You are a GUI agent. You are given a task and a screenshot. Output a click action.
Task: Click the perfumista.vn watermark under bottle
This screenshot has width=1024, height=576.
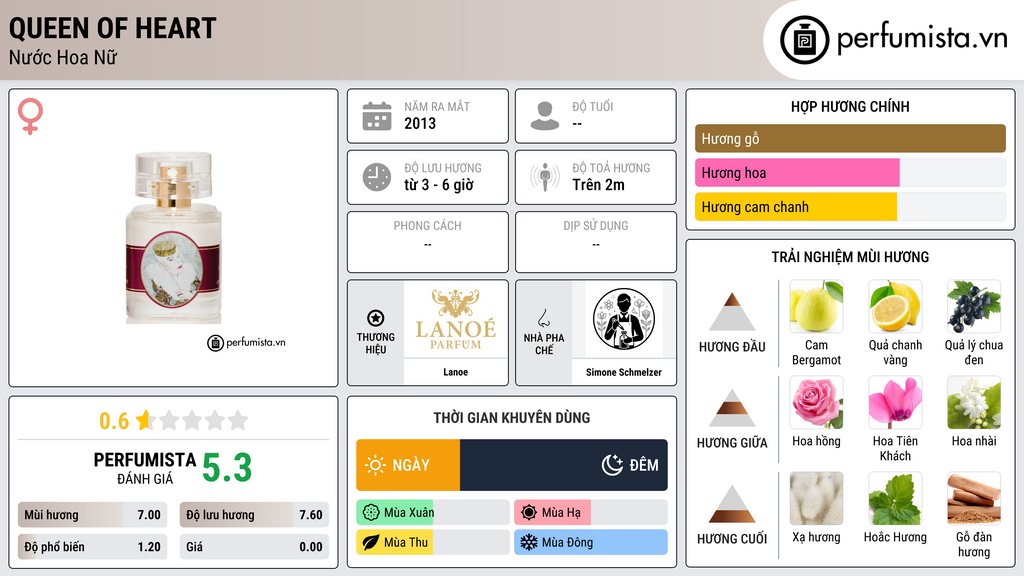(246, 342)
